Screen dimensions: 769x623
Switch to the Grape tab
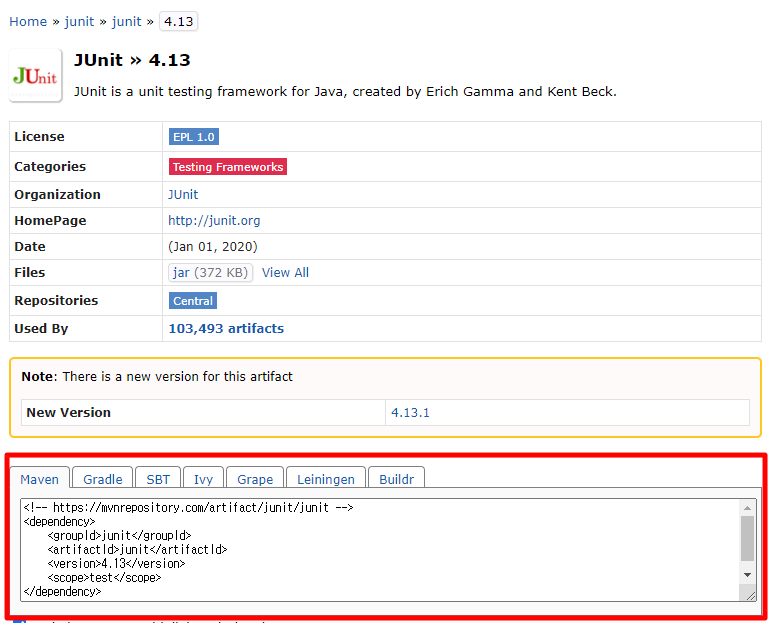[x=255, y=479]
